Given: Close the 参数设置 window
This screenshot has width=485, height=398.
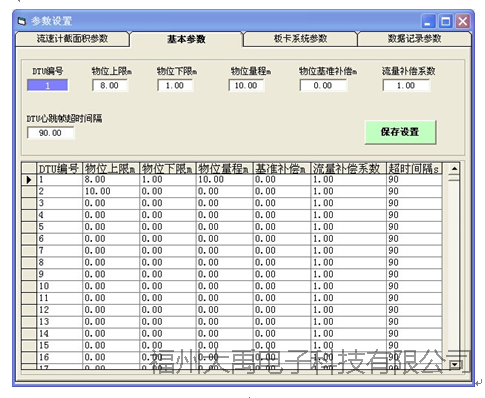Looking at the screenshot, I should pos(463,22).
